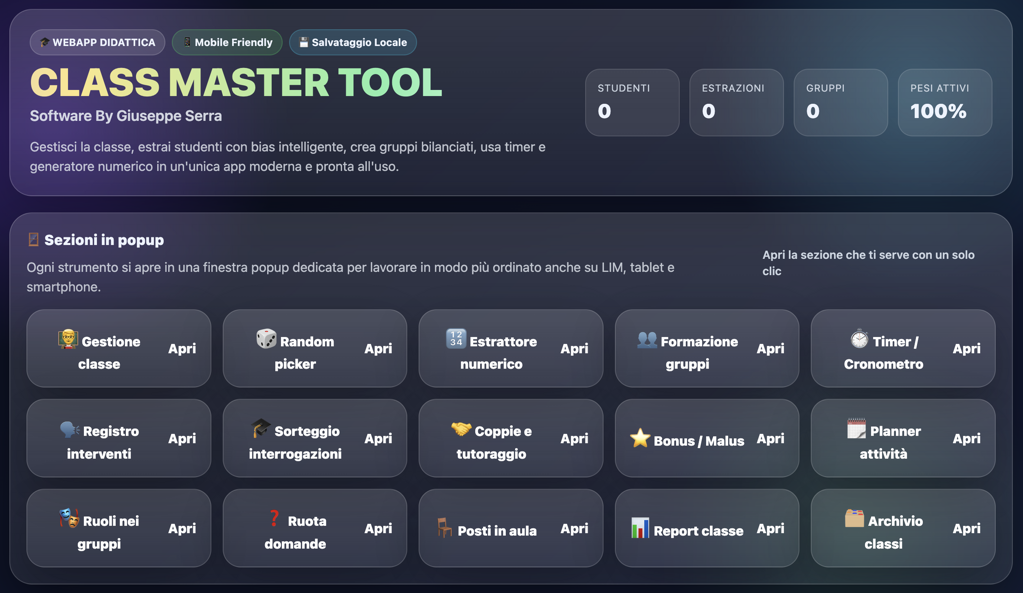This screenshot has height=593, width=1023.
Task: Click the bar chart icon on Report classe
Action: coord(640,528)
